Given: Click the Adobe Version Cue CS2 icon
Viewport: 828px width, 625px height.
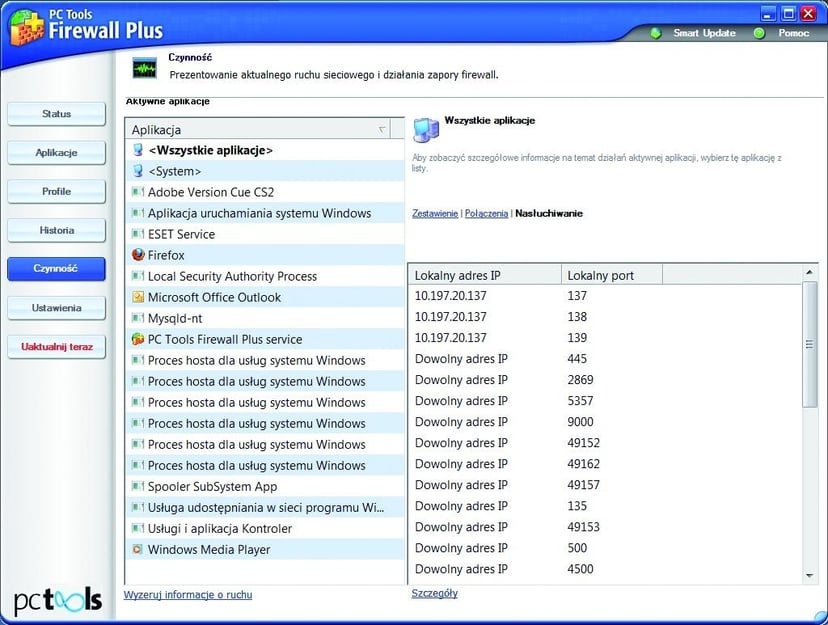Looking at the screenshot, I should click(138, 192).
